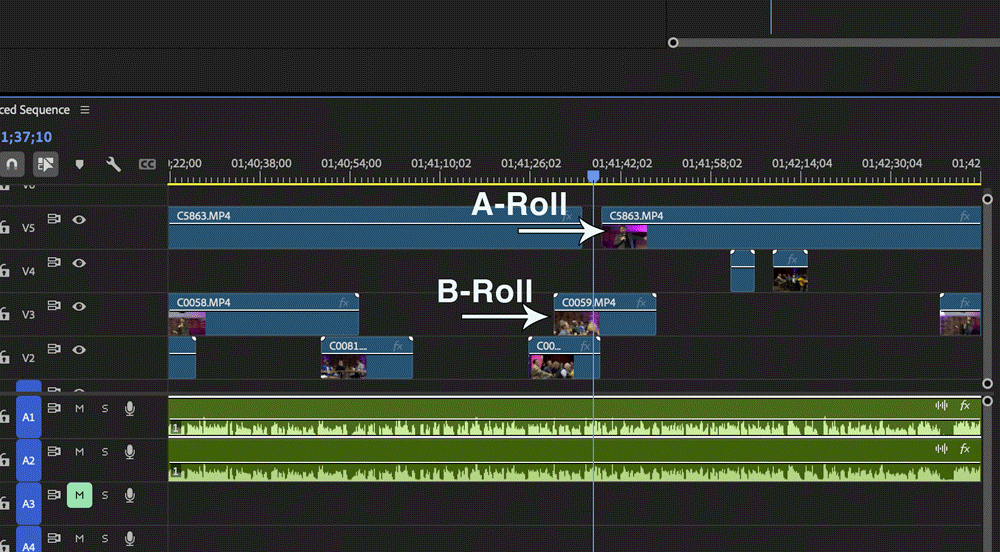Add a marker with the marker icon

tap(80, 164)
